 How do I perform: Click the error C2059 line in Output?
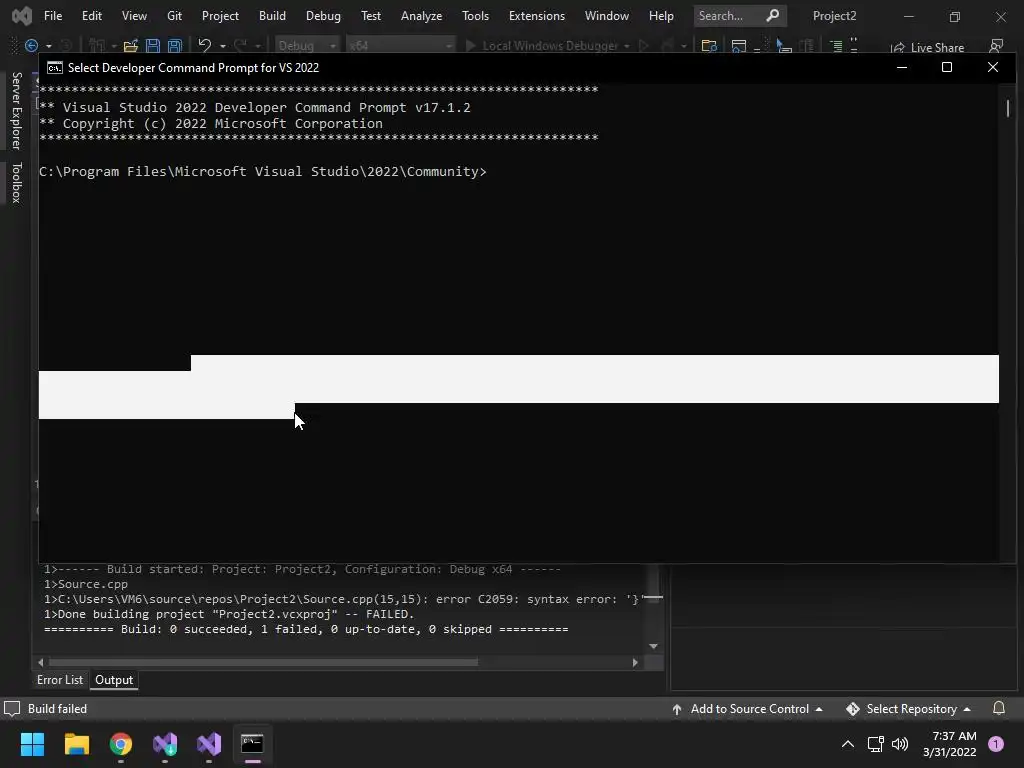pyautogui.click(x=344, y=599)
